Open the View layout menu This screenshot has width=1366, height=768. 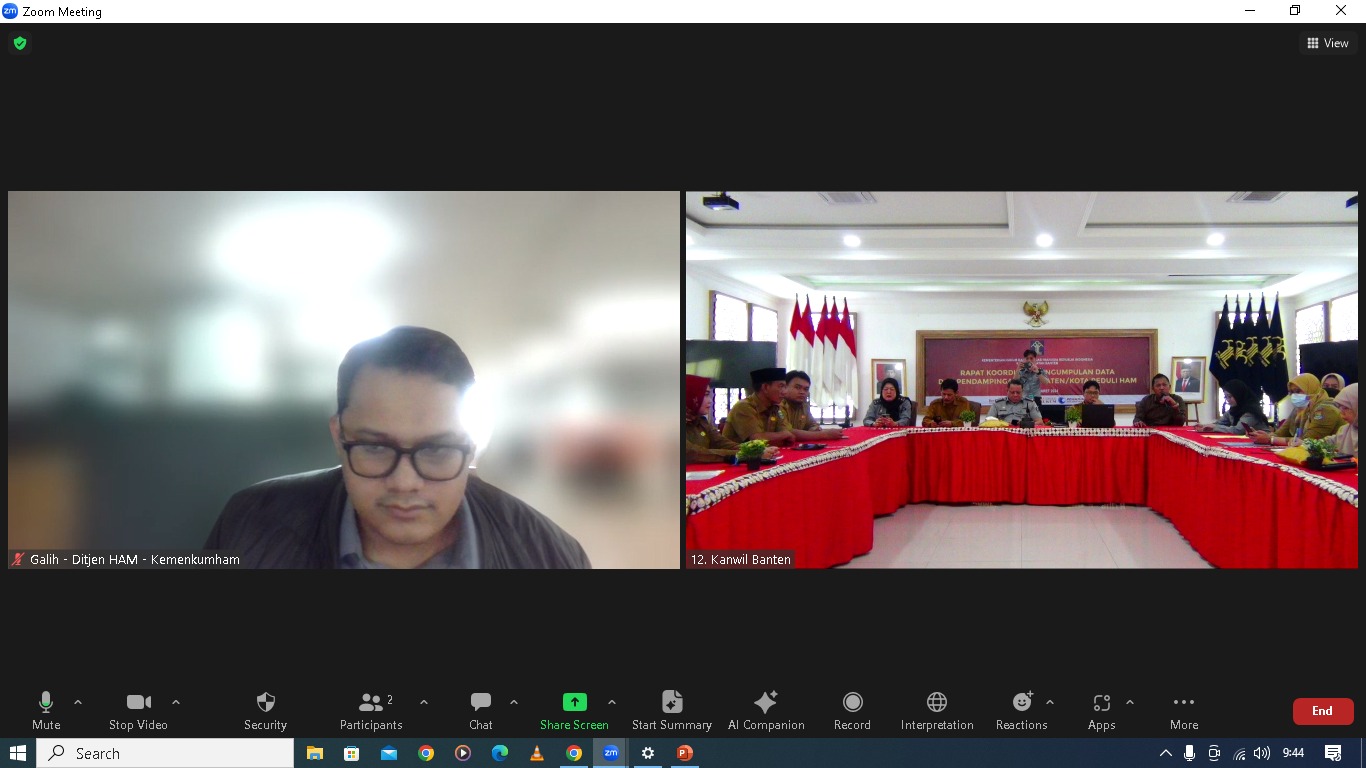1328,43
